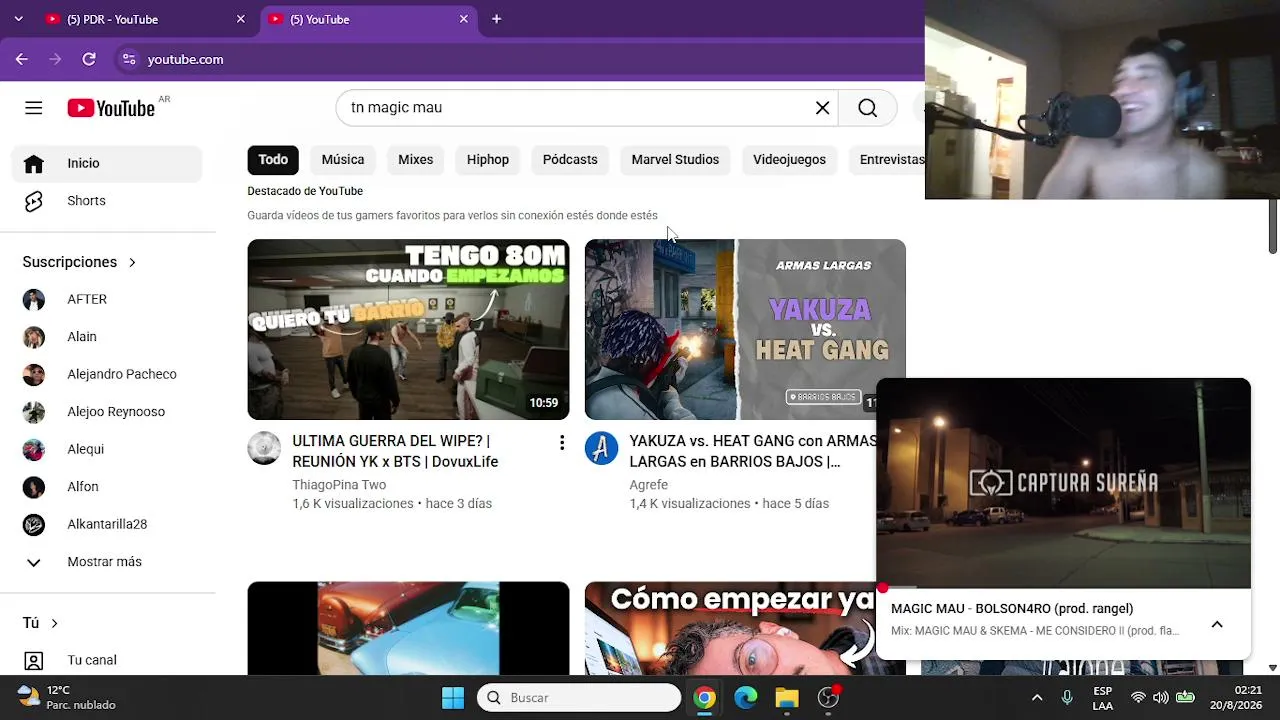
Task: Open Inicio in the sidebar
Action: tap(107, 163)
